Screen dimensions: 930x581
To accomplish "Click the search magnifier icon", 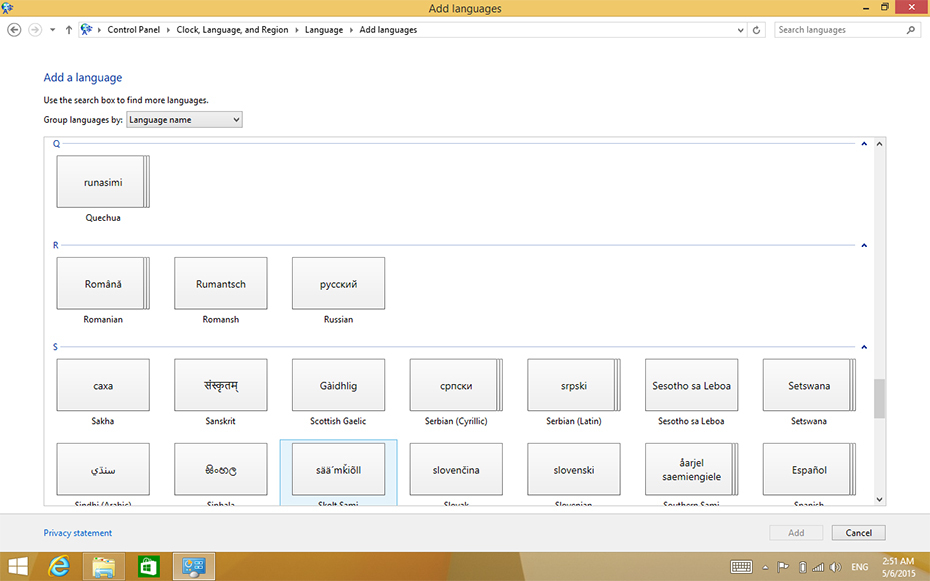I will (x=910, y=30).
